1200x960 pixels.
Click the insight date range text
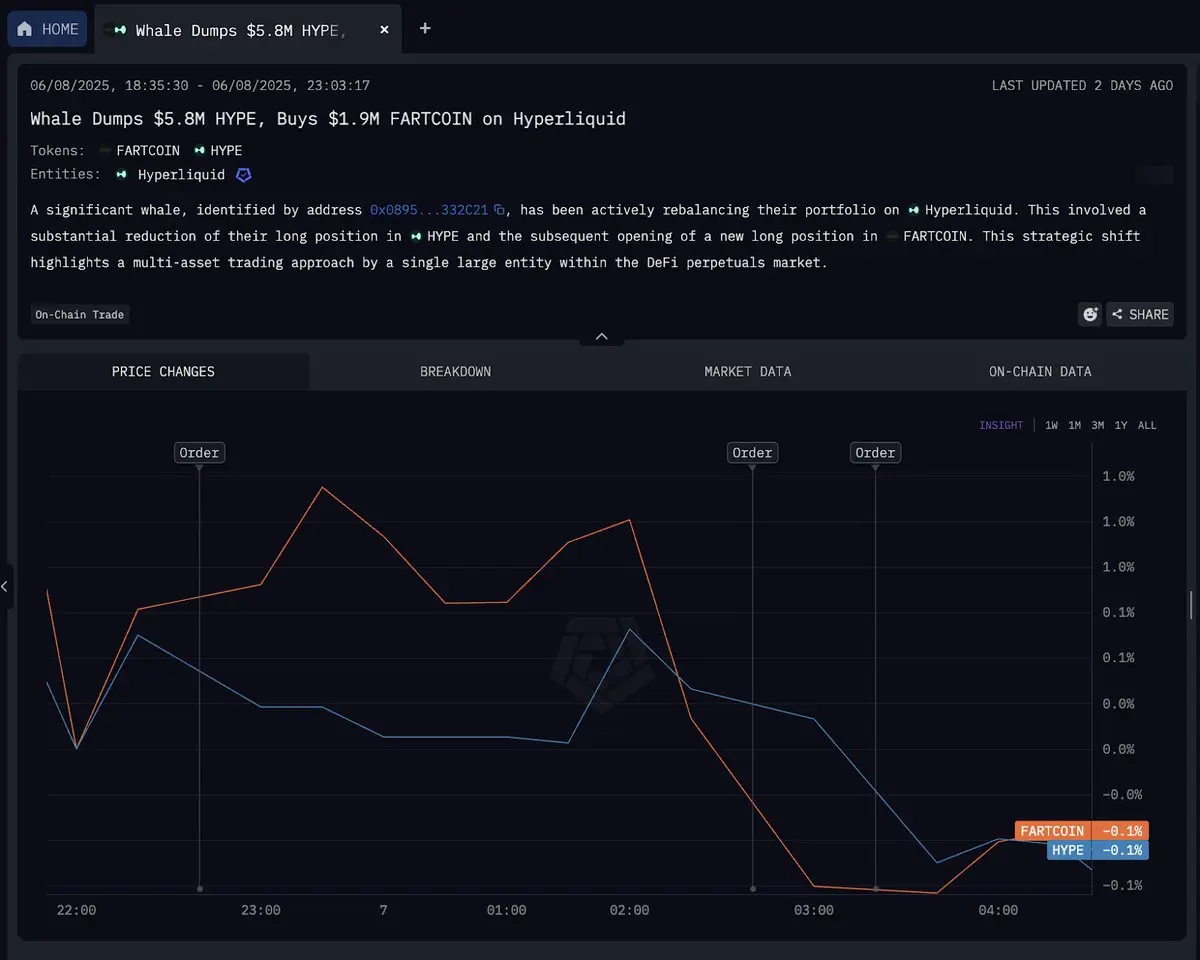(x=200, y=85)
